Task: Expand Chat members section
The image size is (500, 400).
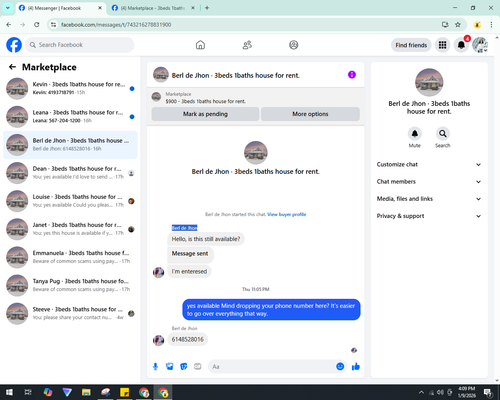Action: coord(429,182)
